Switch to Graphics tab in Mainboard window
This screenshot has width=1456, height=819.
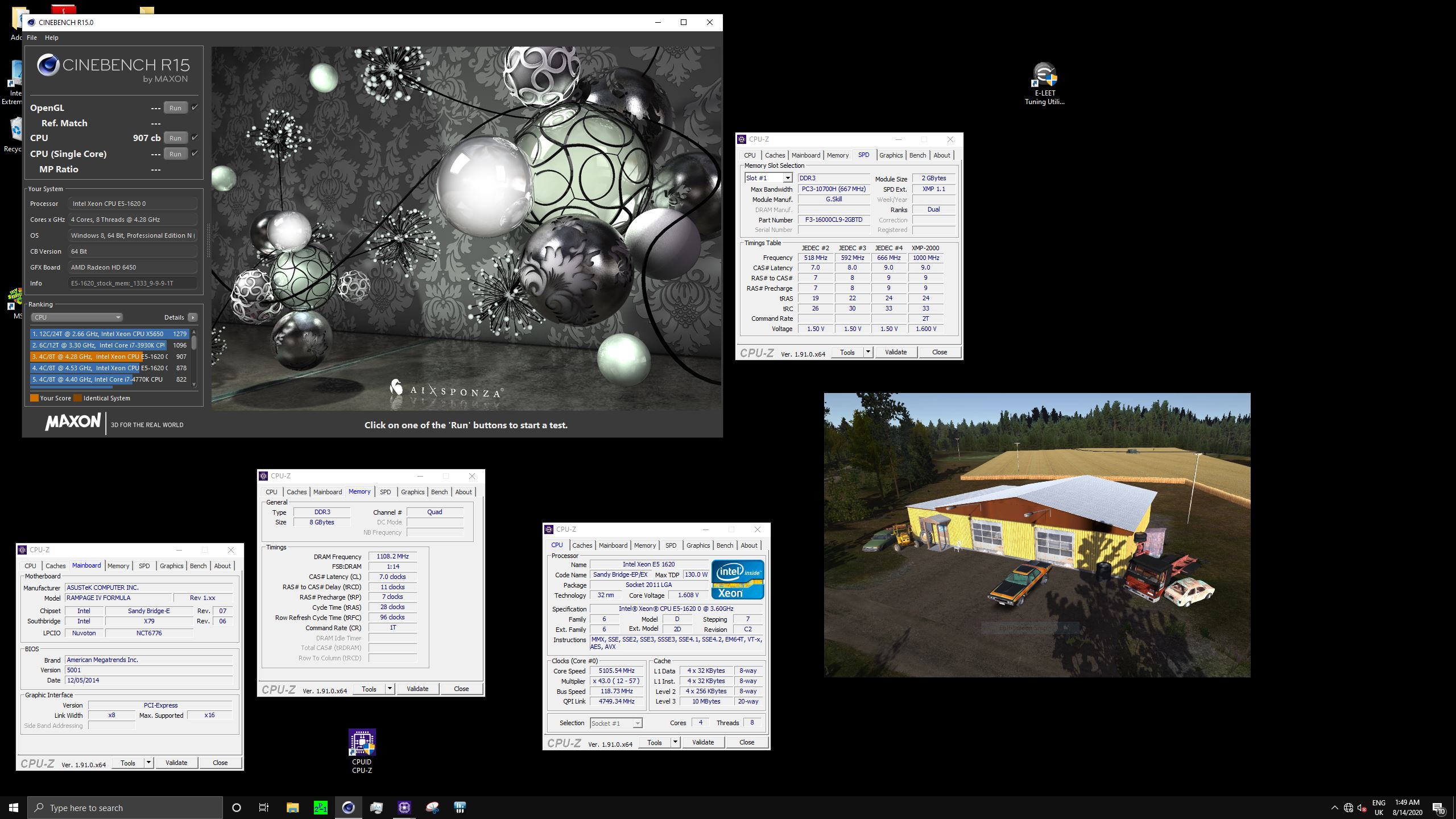pos(171,566)
